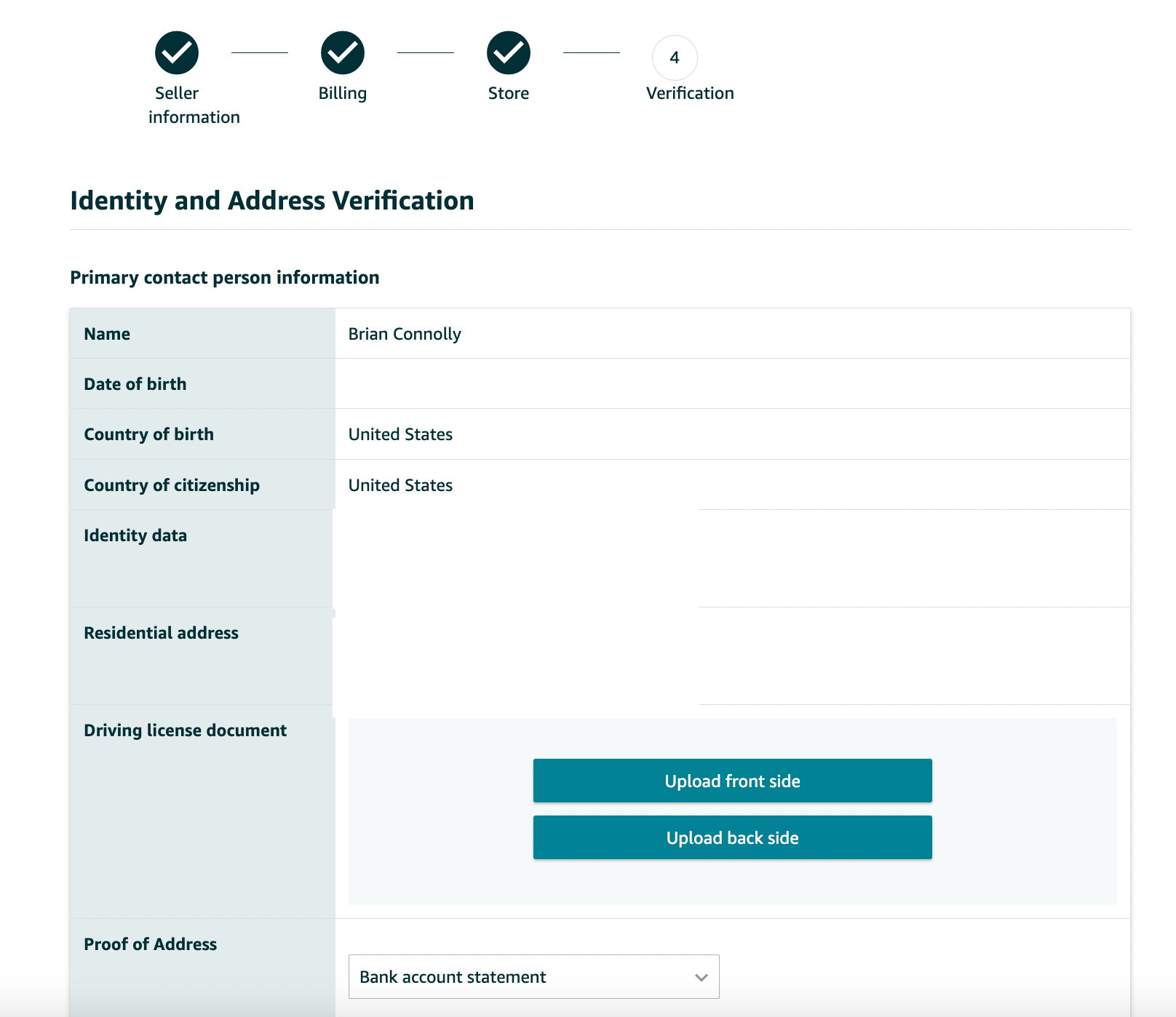
Task: Click the Country of birth United States value
Action: tap(400, 434)
